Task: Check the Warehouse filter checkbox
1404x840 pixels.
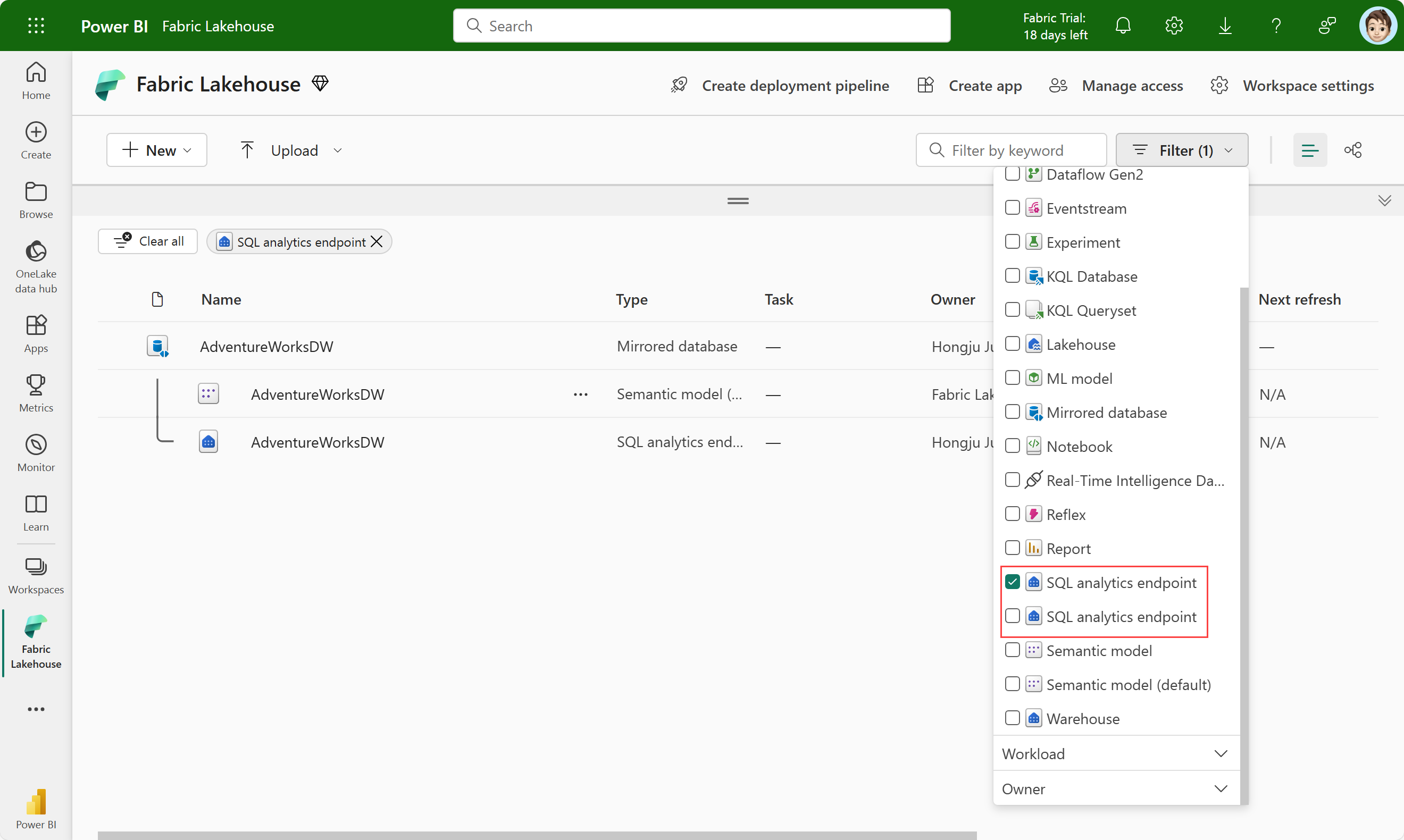Action: (x=1012, y=718)
